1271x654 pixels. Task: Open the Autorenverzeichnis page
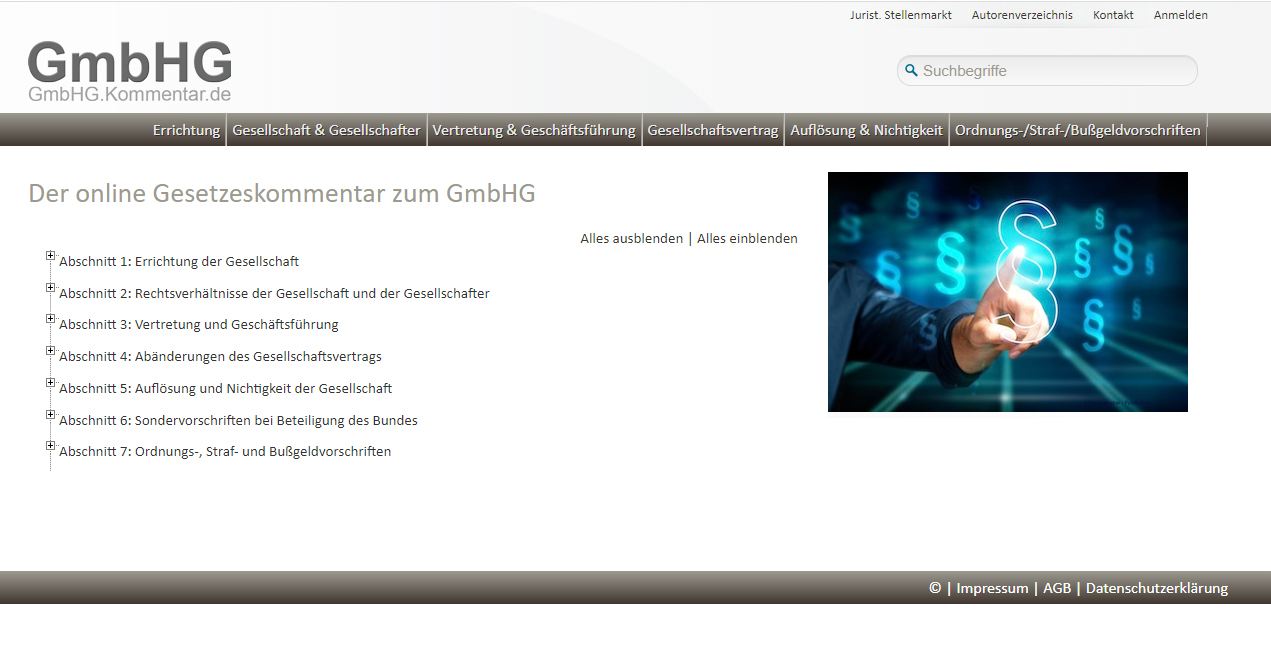[x=1022, y=15]
